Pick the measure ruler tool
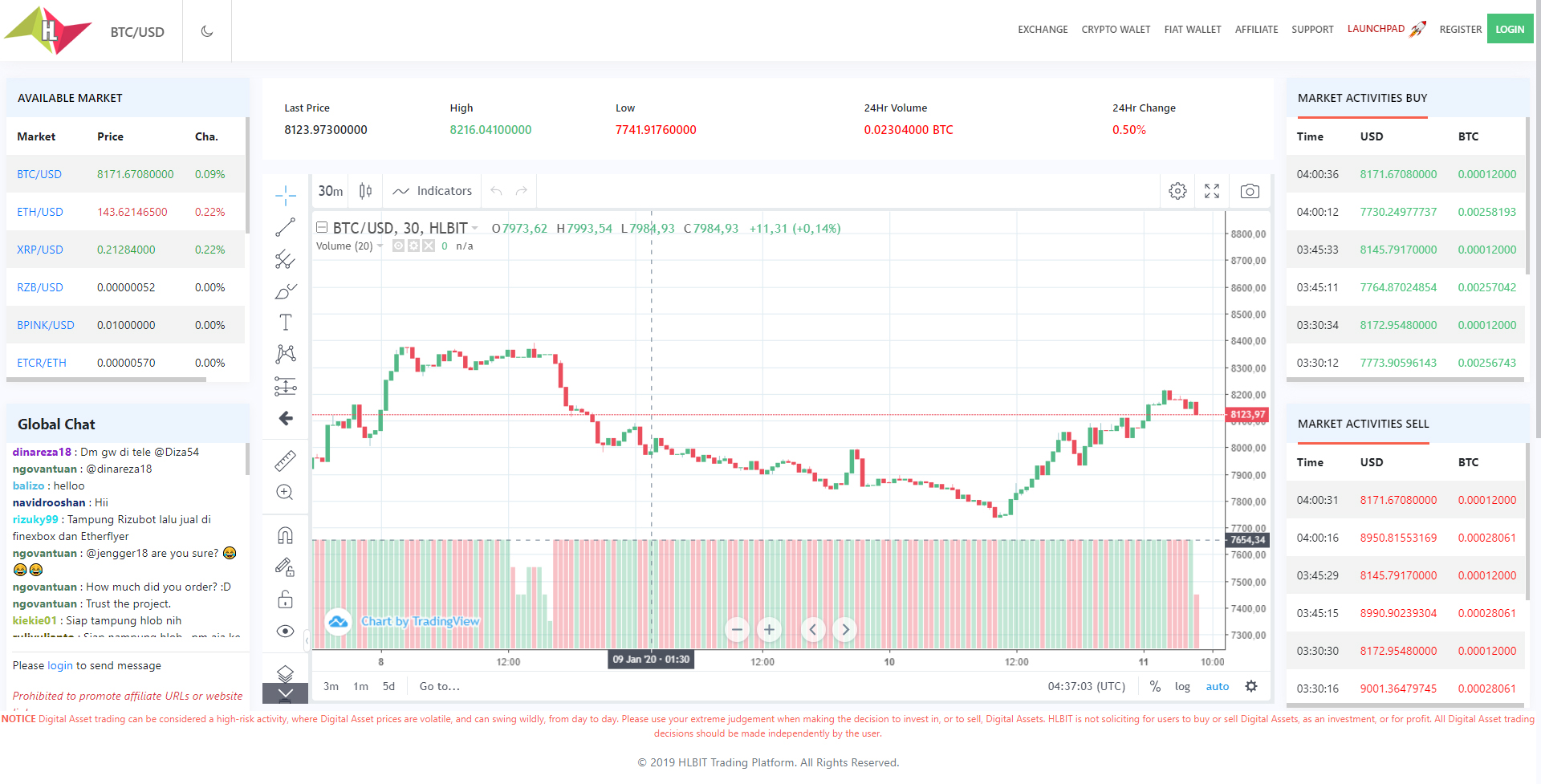Viewport: 1541px width, 784px height. [285, 461]
